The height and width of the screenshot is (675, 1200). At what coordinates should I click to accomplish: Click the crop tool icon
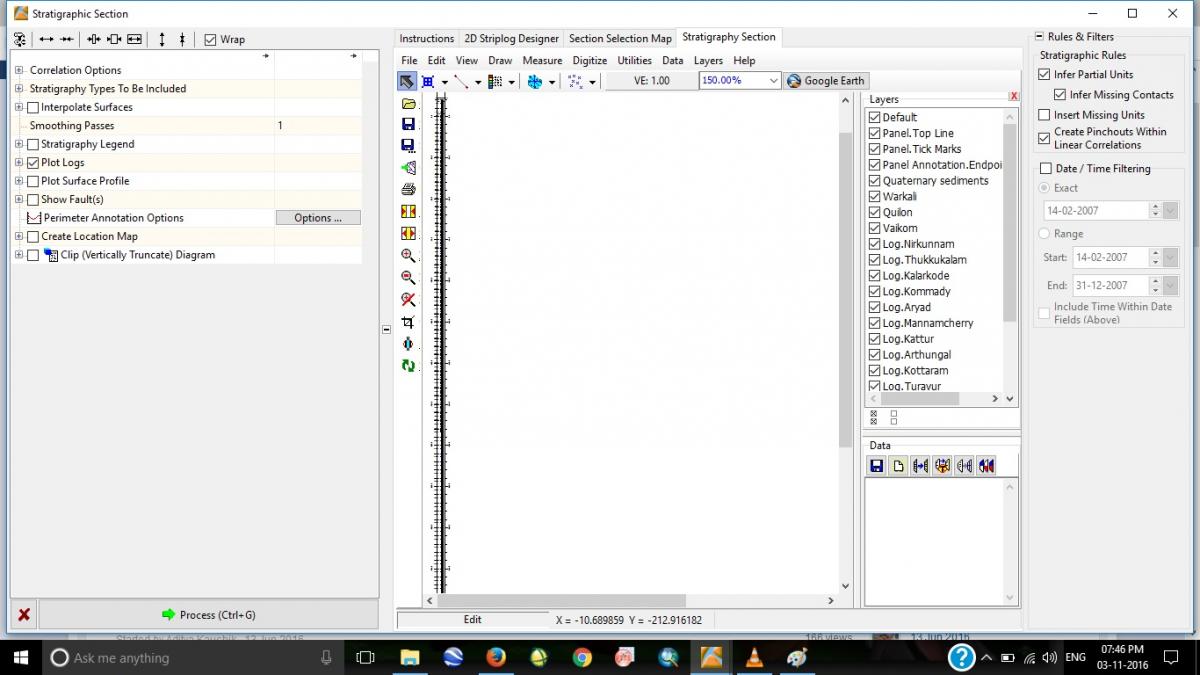pos(408,322)
